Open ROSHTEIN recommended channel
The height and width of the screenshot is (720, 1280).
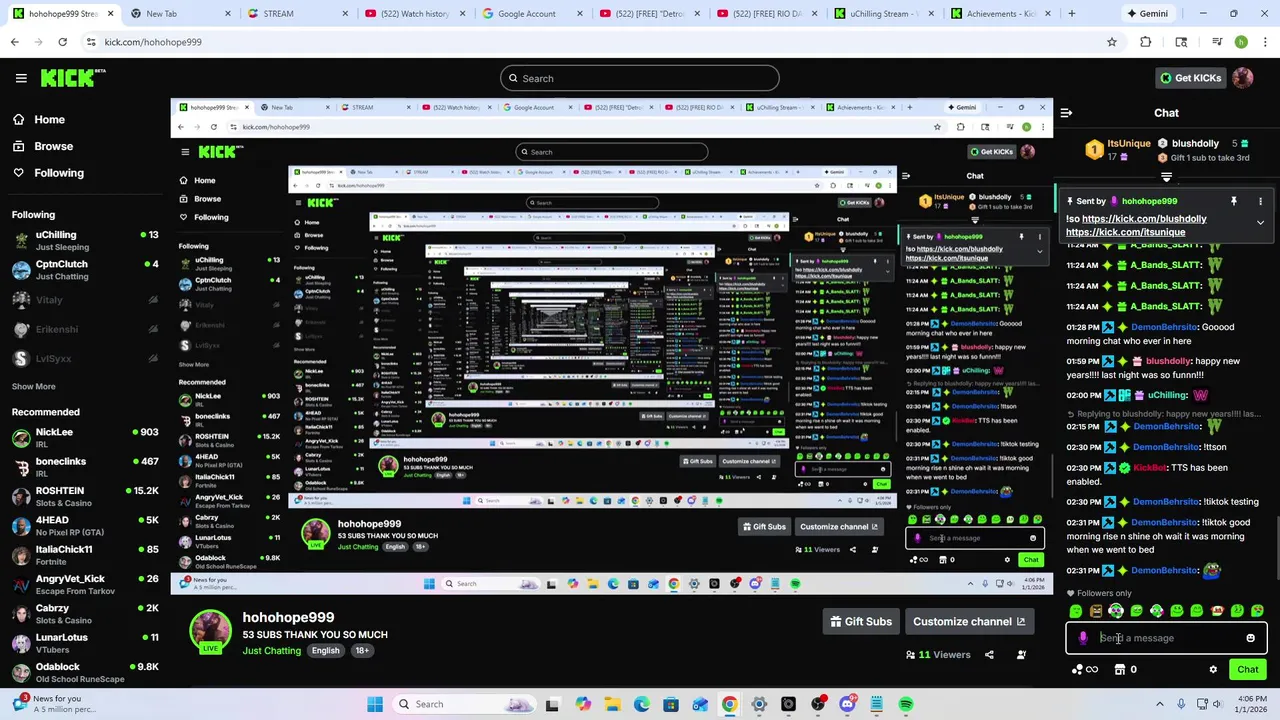[x=85, y=497]
